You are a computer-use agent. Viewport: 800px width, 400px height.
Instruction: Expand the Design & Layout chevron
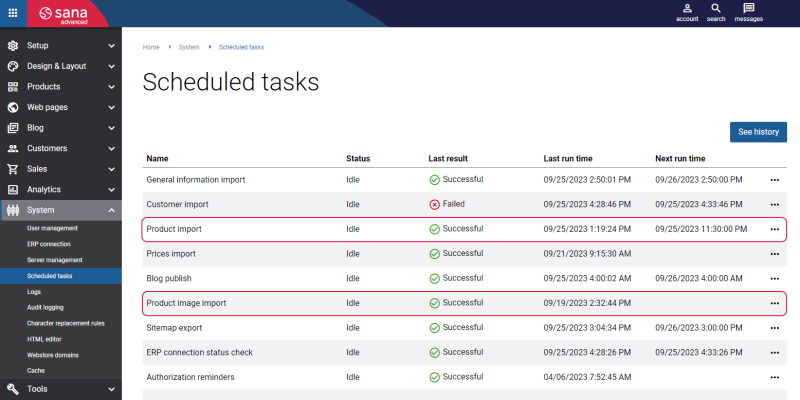(x=112, y=66)
